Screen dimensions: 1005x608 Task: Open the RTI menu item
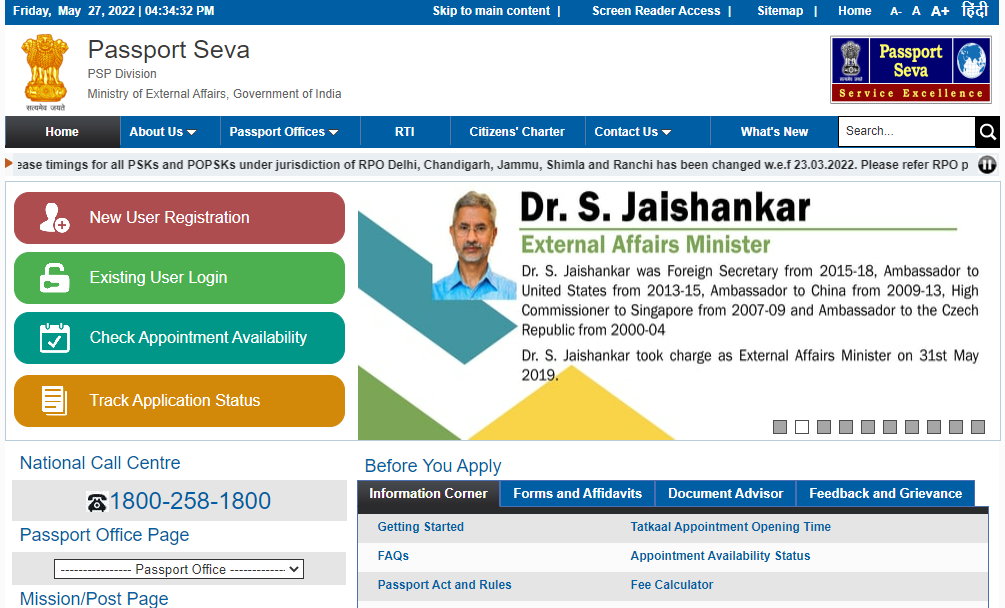click(404, 132)
